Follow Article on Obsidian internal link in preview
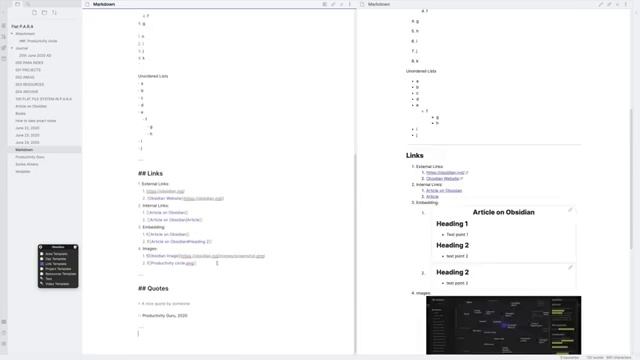Viewport: 640px width, 360px height. coord(444,191)
